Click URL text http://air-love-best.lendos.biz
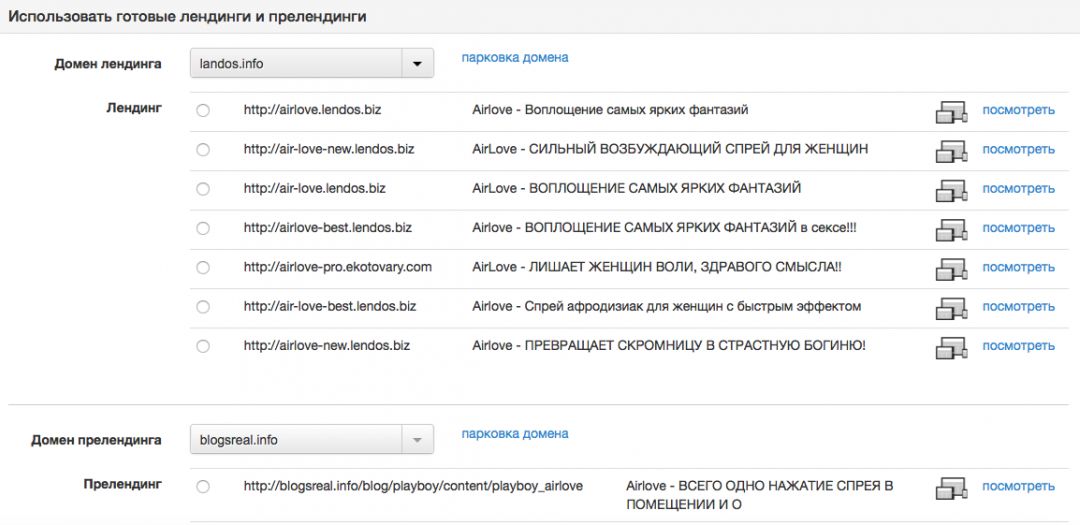The width and height of the screenshot is (1080, 525). click(x=330, y=307)
